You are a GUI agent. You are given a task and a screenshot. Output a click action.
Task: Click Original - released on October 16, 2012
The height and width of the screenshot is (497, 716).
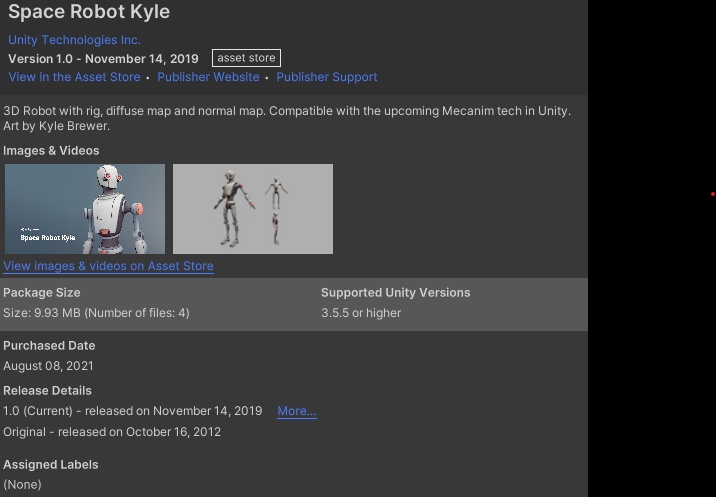pos(112,432)
